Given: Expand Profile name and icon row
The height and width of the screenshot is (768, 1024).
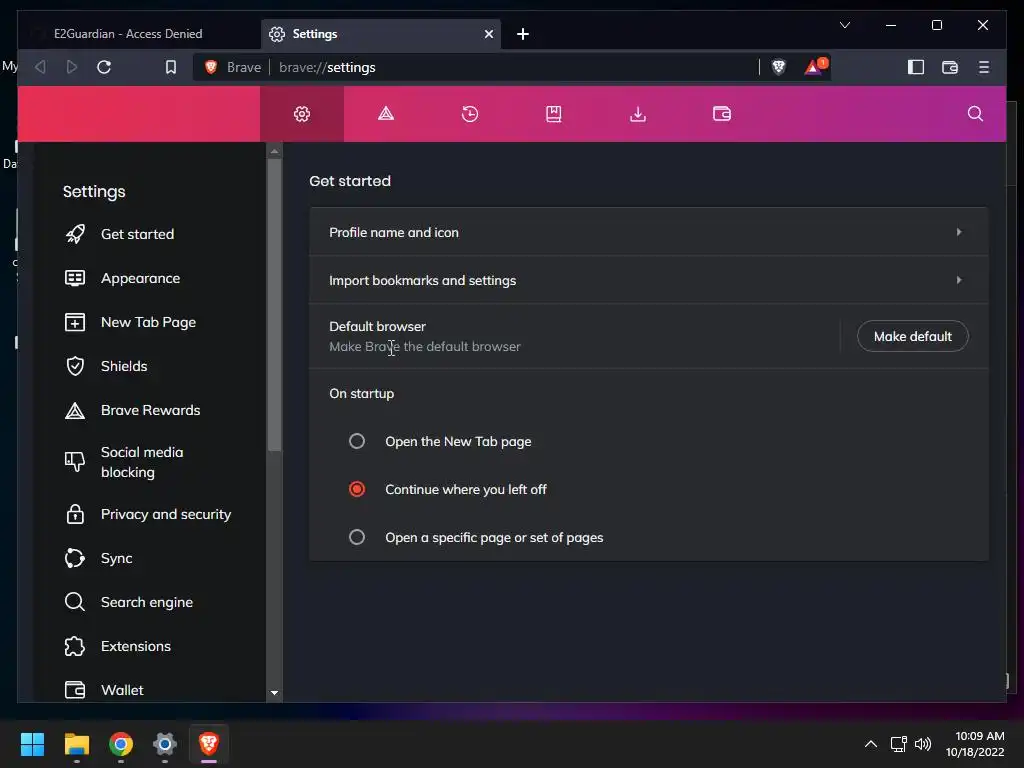Looking at the screenshot, I should (648, 232).
